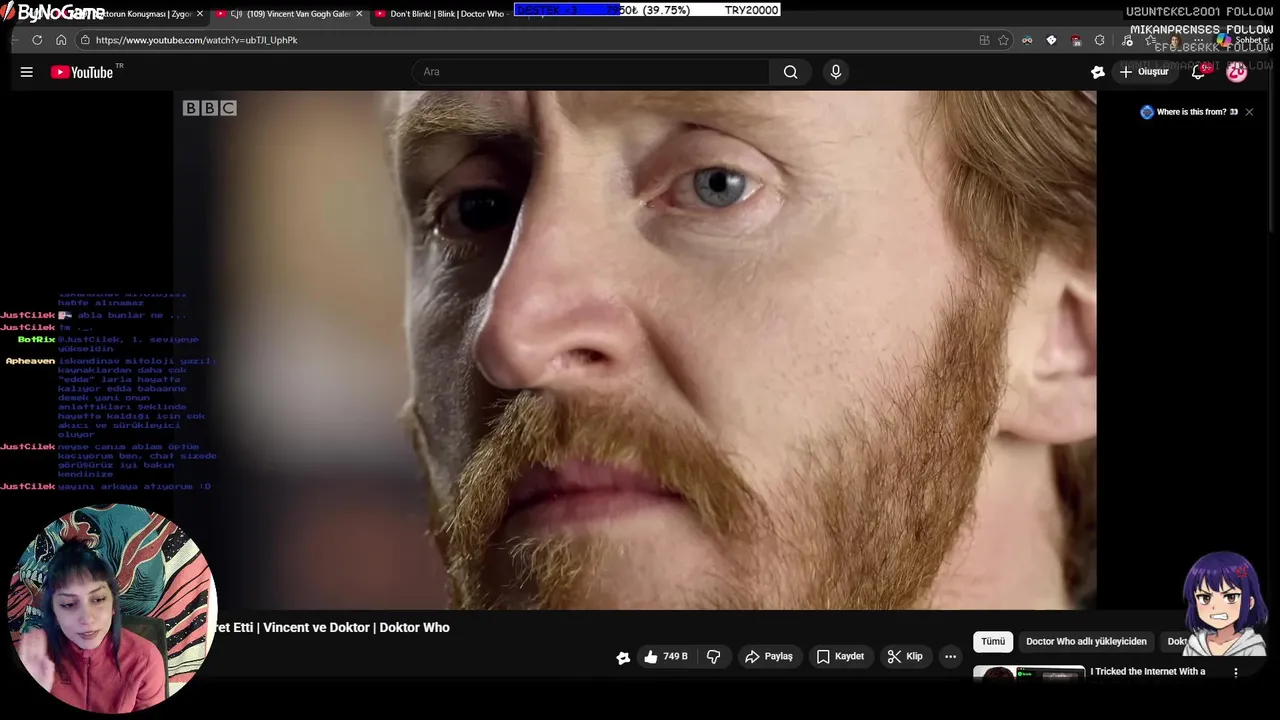Click the site info lock icon
1280x720 pixels.
86,40
